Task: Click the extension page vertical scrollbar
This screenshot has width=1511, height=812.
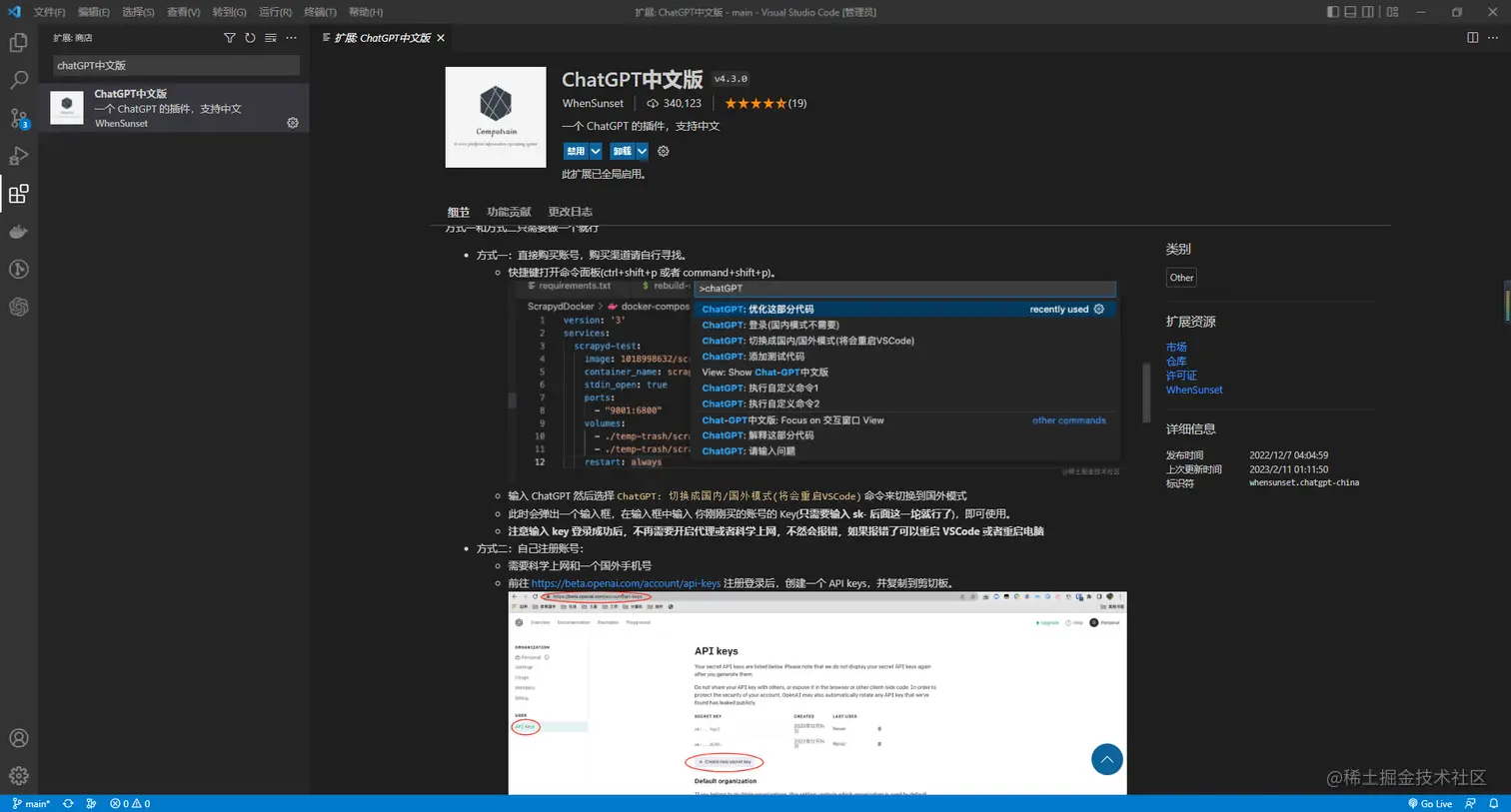Action: pyautogui.click(x=1146, y=394)
